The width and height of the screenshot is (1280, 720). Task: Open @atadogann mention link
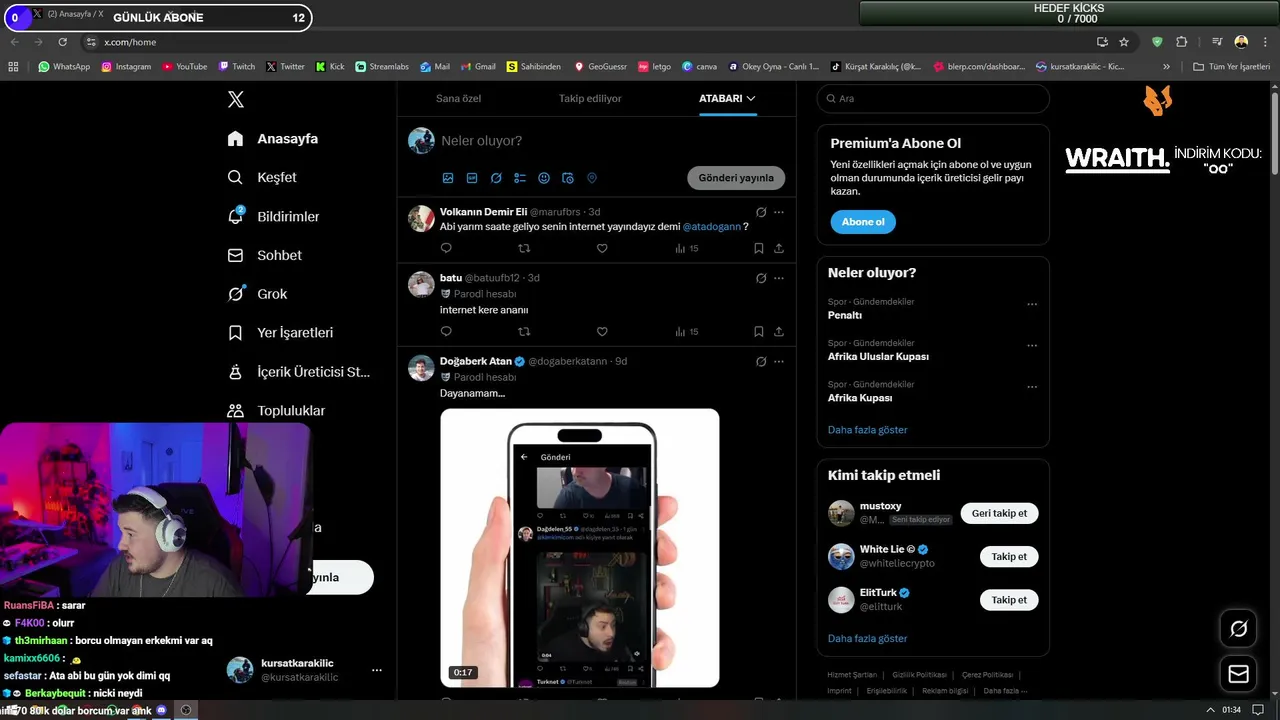(x=712, y=227)
